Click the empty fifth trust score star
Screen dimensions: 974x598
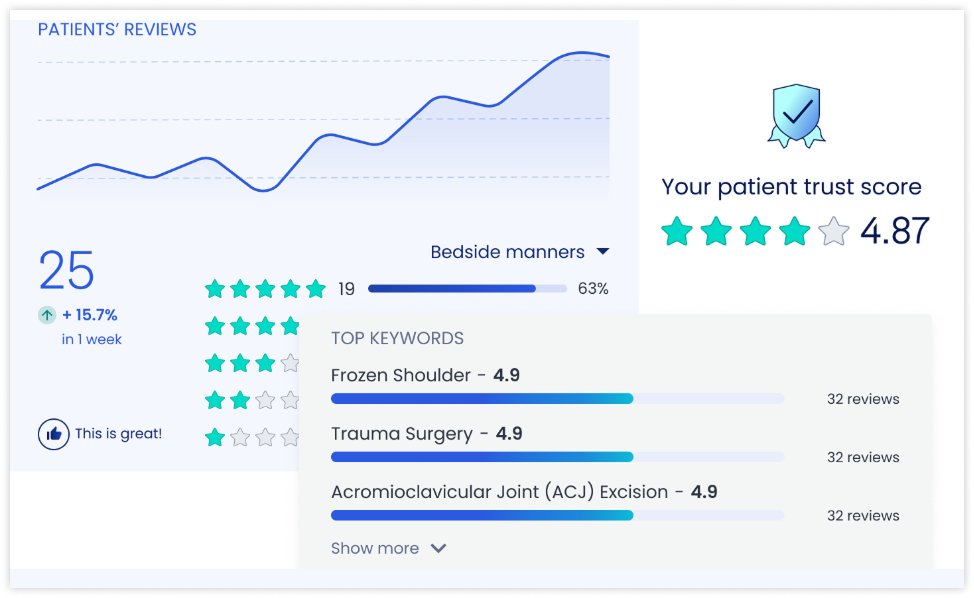click(x=833, y=232)
